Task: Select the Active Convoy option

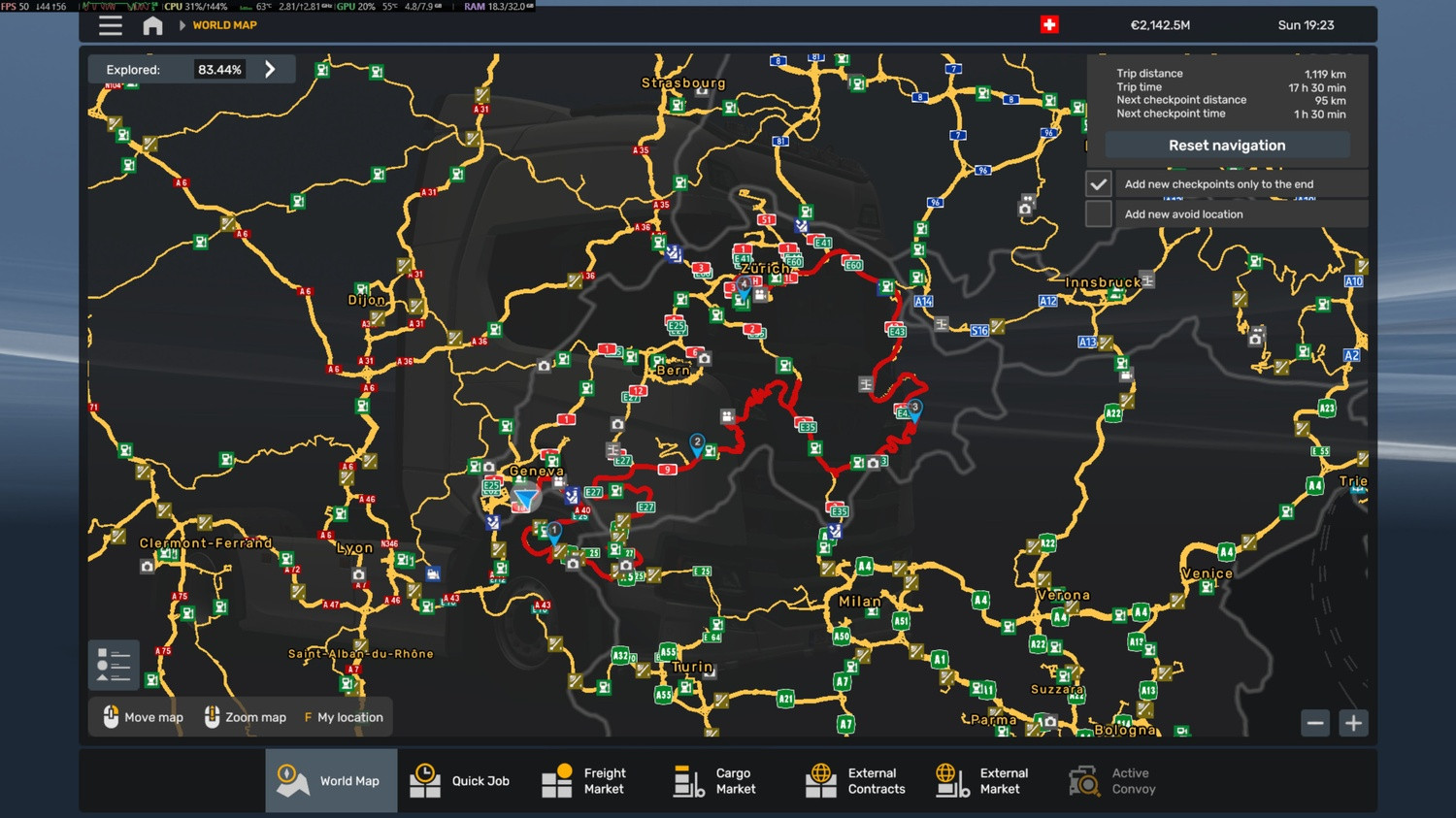Action: [x=1112, y=781]
